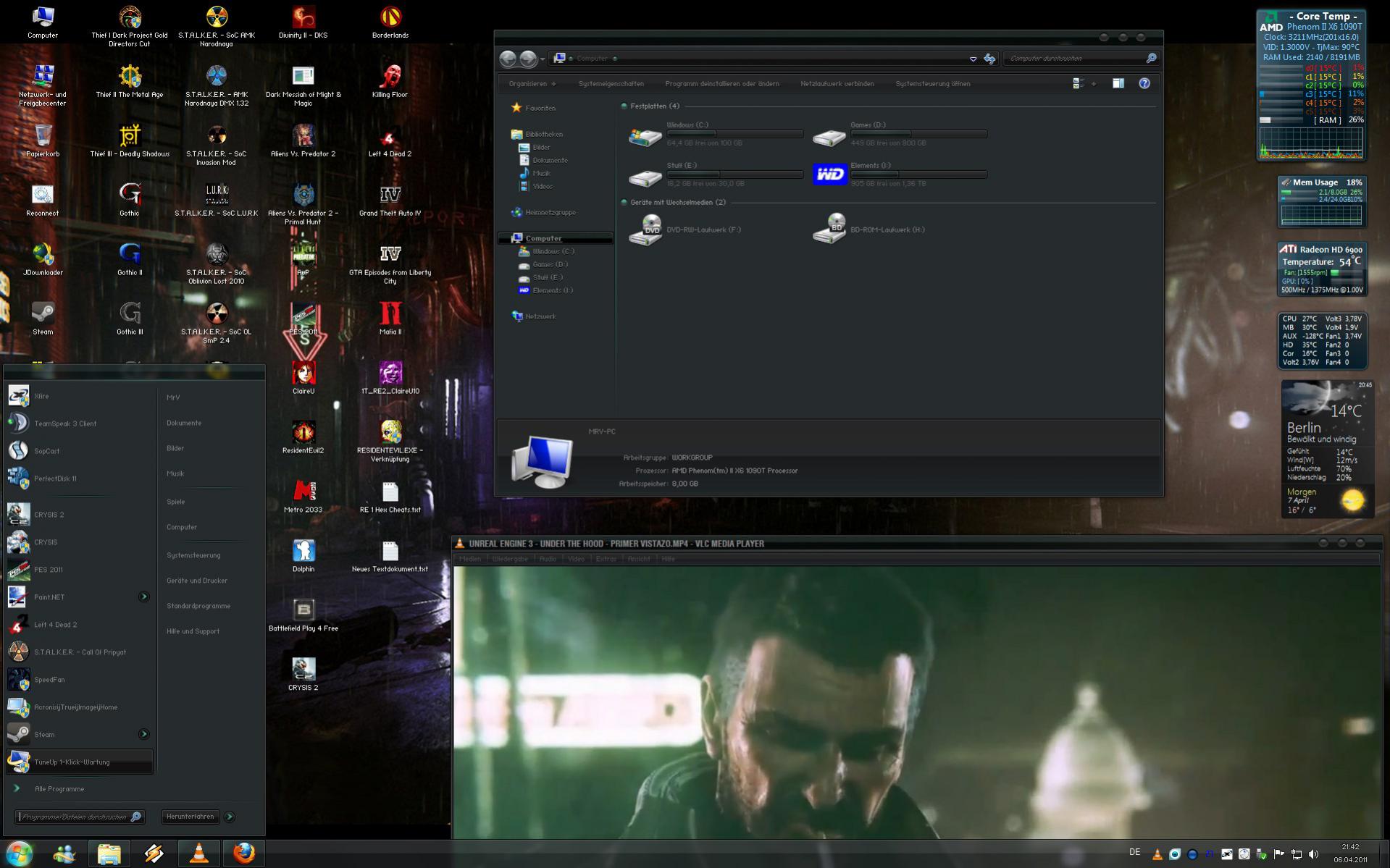The height and width of the screenshot is (868, 1390).
Task: Click the Explorer forward navigation arrow
Action: (x=528, y=59)
